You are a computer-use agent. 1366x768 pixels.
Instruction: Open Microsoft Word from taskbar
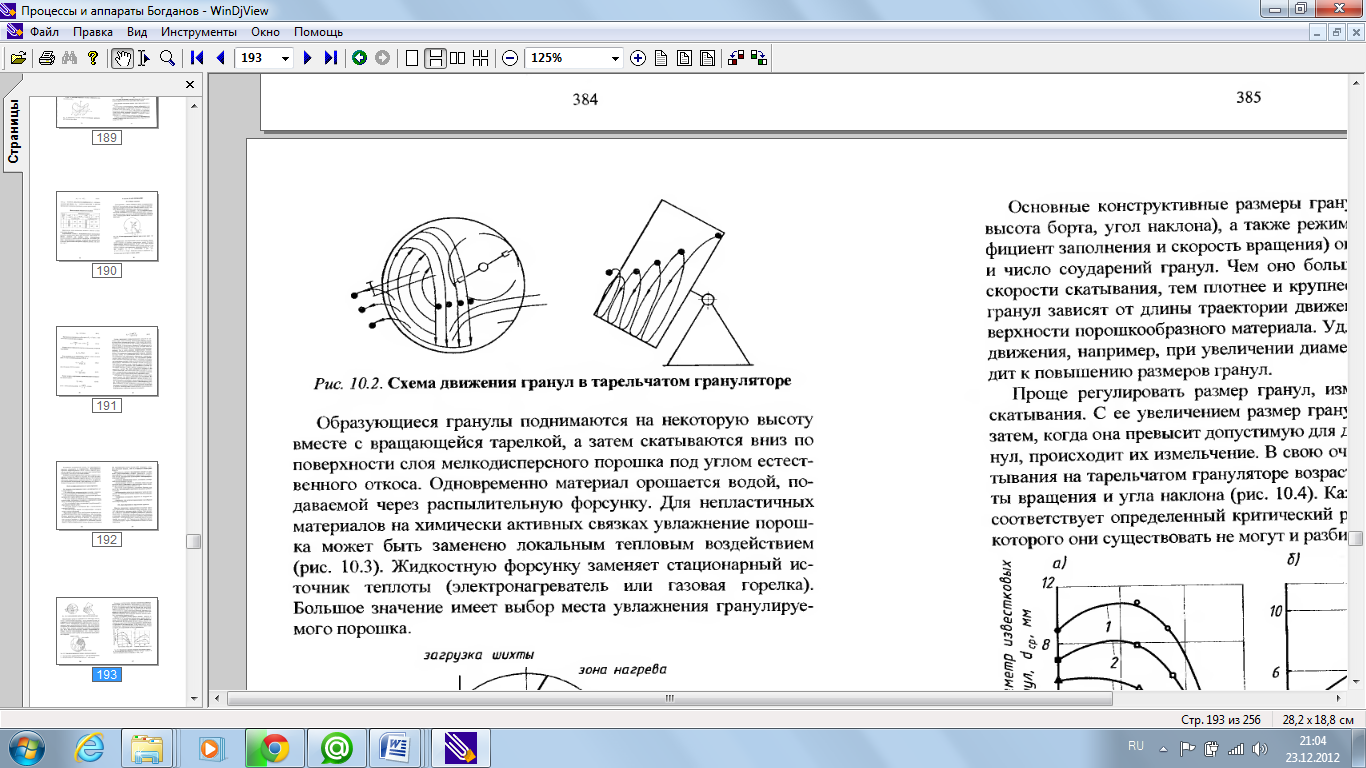[x=396, y=747]
